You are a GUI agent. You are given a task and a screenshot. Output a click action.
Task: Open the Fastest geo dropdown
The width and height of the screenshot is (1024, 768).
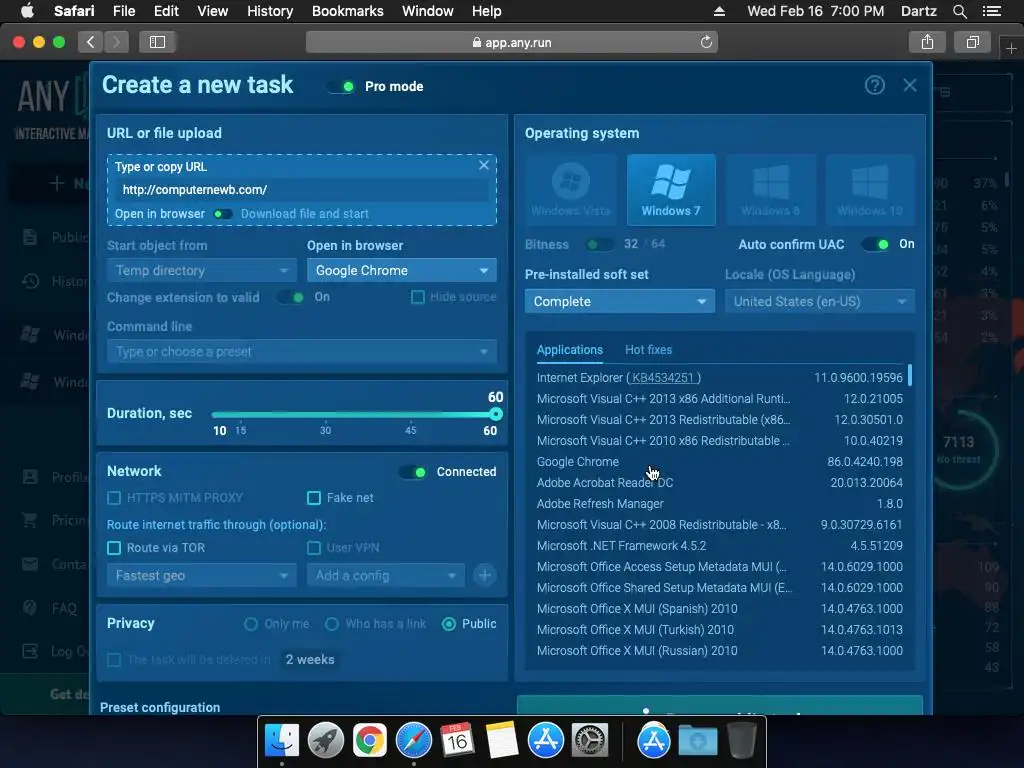pos(202,575)
